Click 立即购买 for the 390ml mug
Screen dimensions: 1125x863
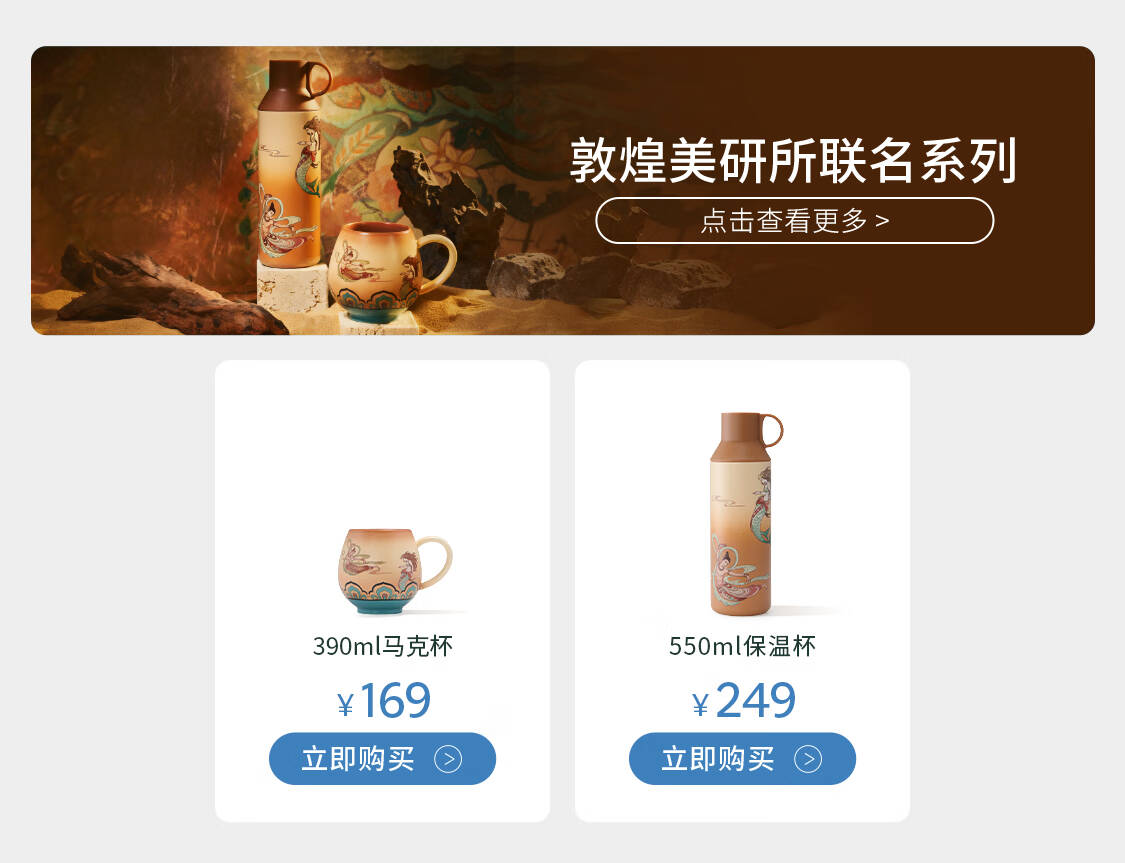(x=382, y=758)
